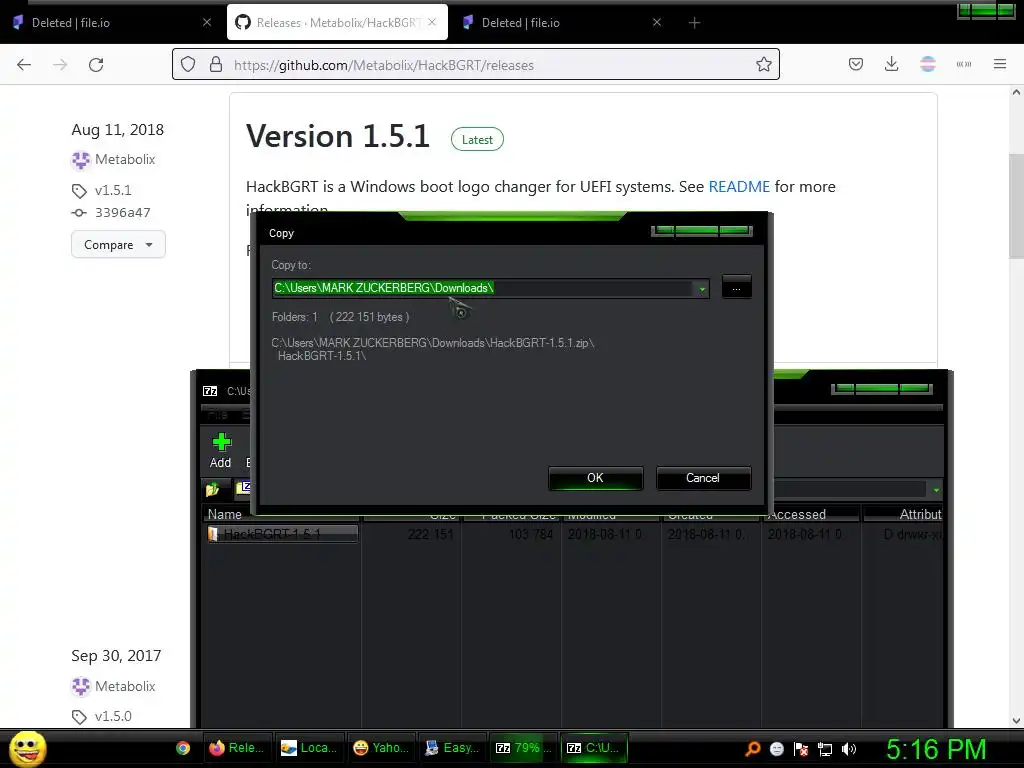The height and width of the screenshot is (768, 1024).
Task: Switch to 'Yaho...' taskbar button
Action: click(x=381, y=748)
